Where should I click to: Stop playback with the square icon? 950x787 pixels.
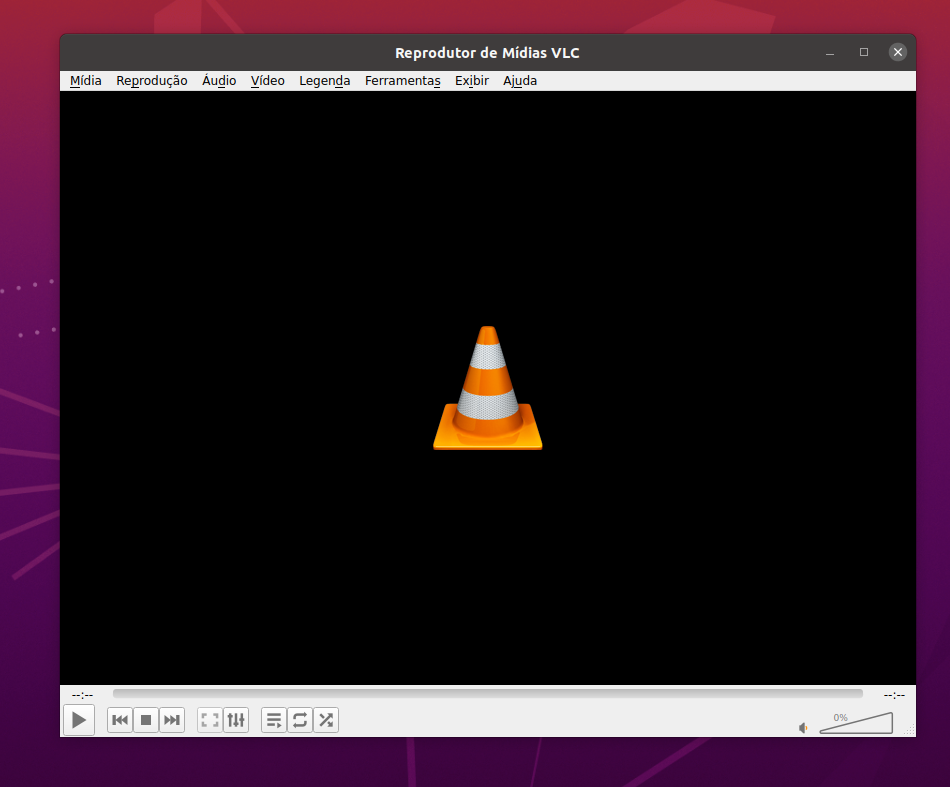coord(146,720)
